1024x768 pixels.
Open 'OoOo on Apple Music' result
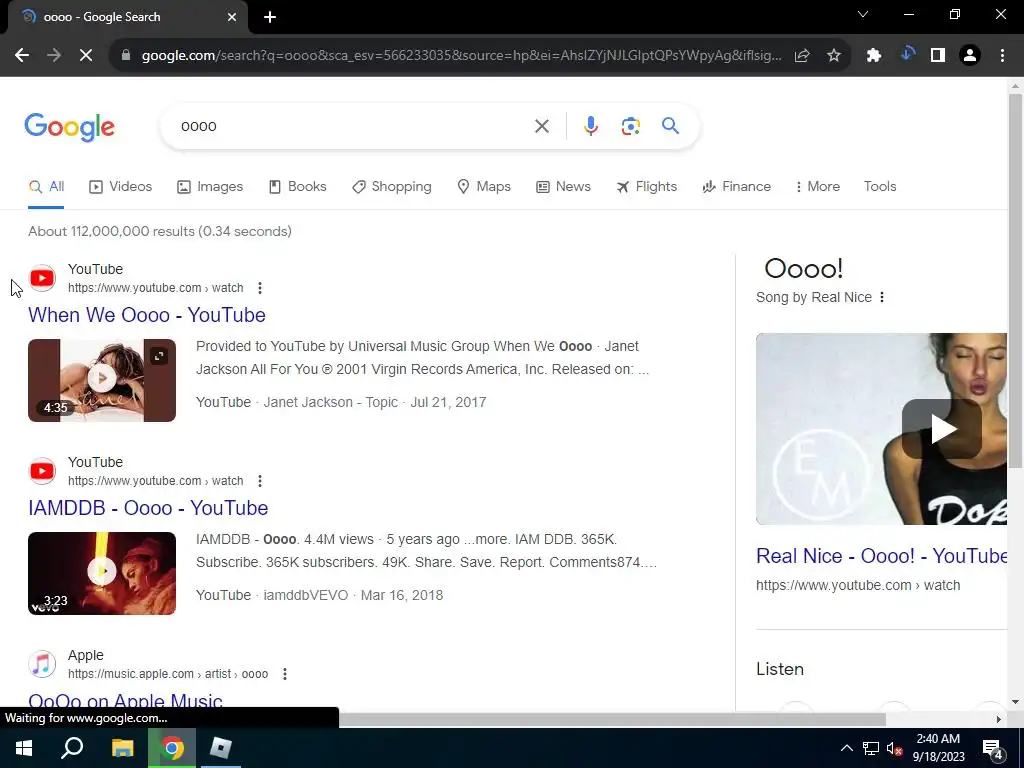pyautogui.click(x=125, y=700)
